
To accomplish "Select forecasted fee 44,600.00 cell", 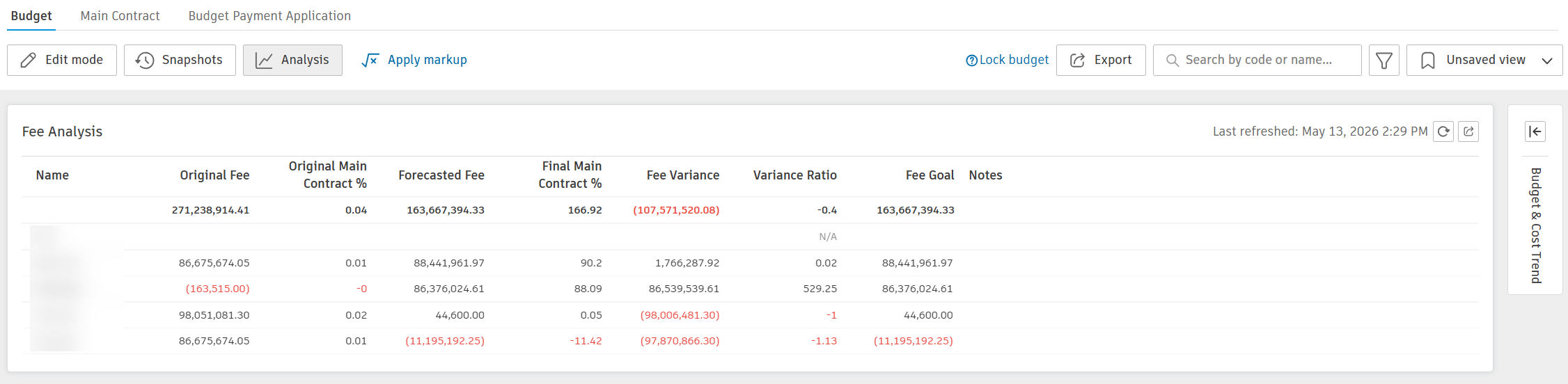I will click(460, 315).
